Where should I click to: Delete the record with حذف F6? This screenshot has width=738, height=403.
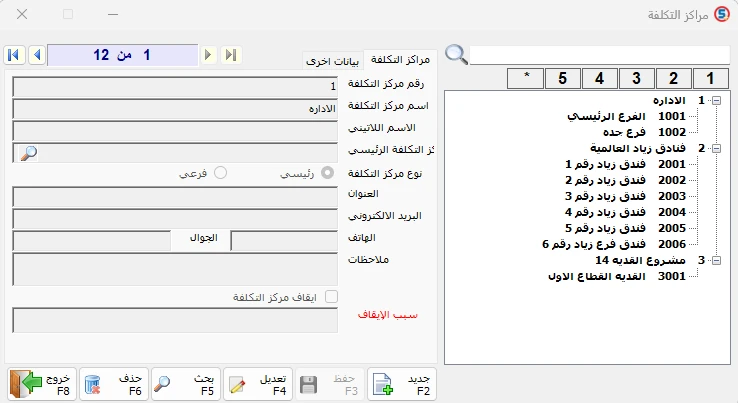point(114,384)
